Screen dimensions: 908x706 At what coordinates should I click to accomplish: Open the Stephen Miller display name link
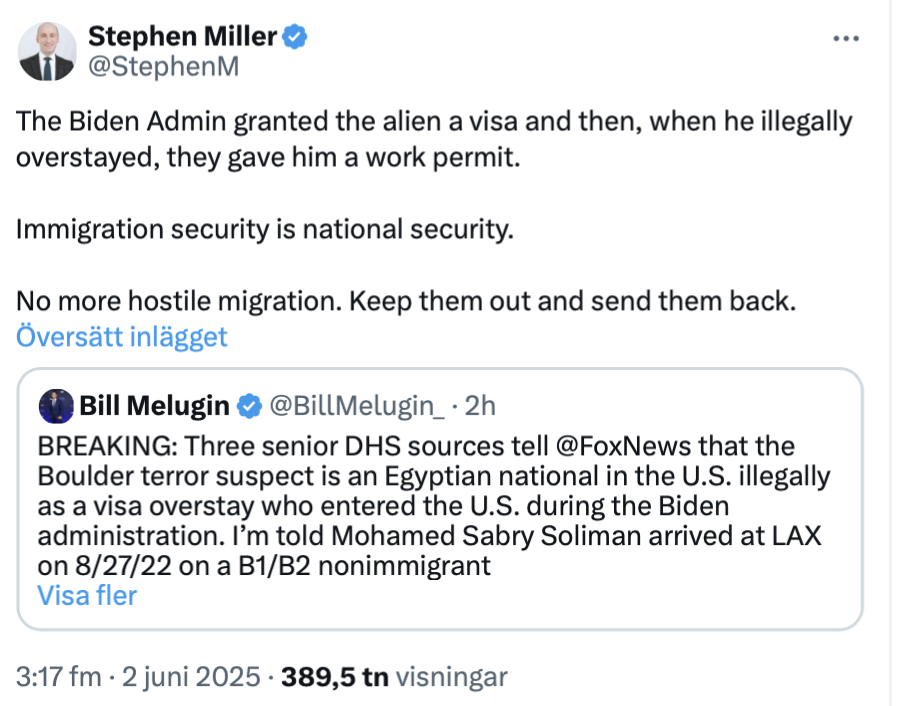182,37
